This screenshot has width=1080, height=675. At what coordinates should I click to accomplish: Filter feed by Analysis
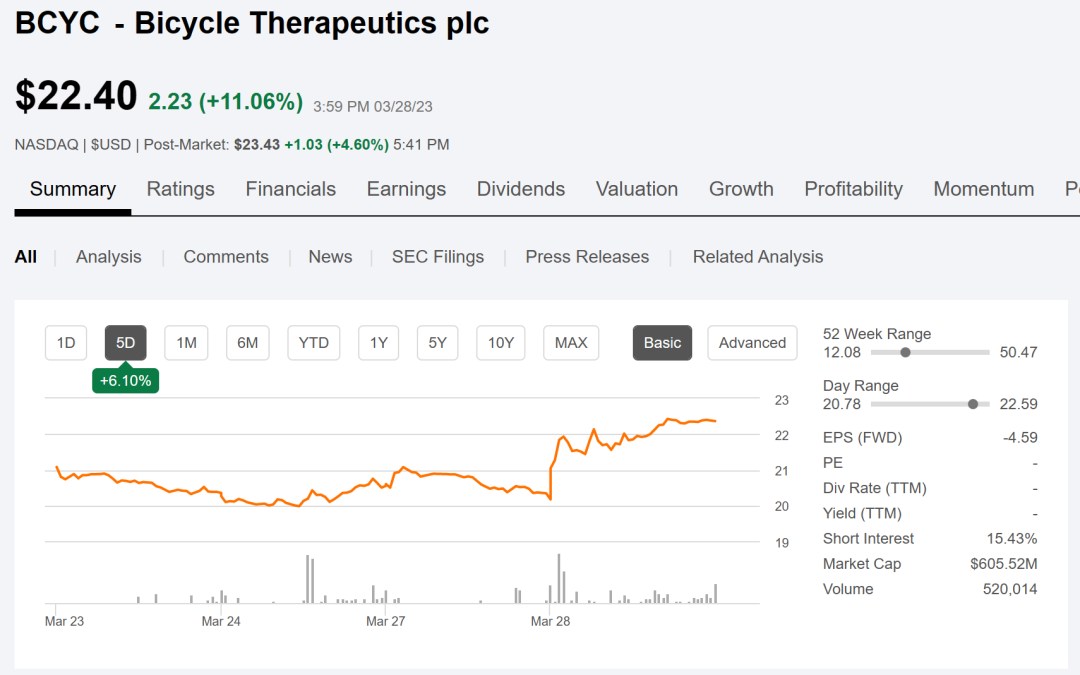tap(108, 257)
